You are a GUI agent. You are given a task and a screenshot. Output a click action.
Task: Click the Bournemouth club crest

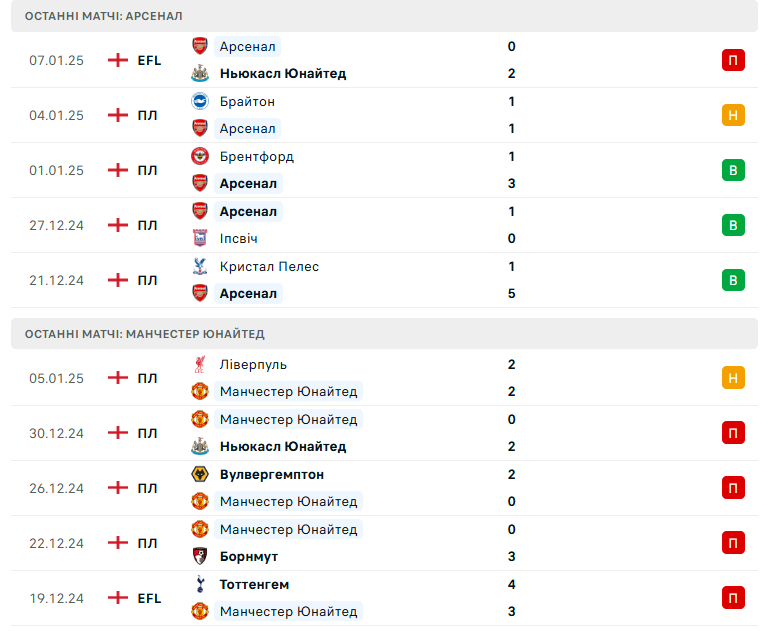coord(199,556)
